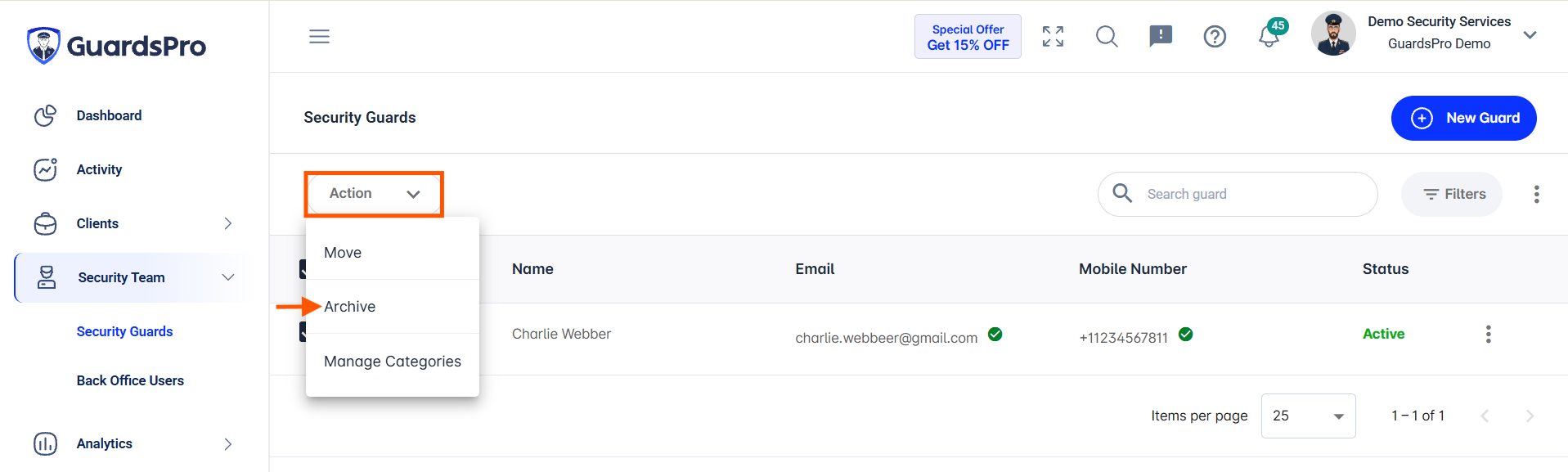1568x472 pixels.
Task: Add a New Guard
Action: [x=1463, y=118]
